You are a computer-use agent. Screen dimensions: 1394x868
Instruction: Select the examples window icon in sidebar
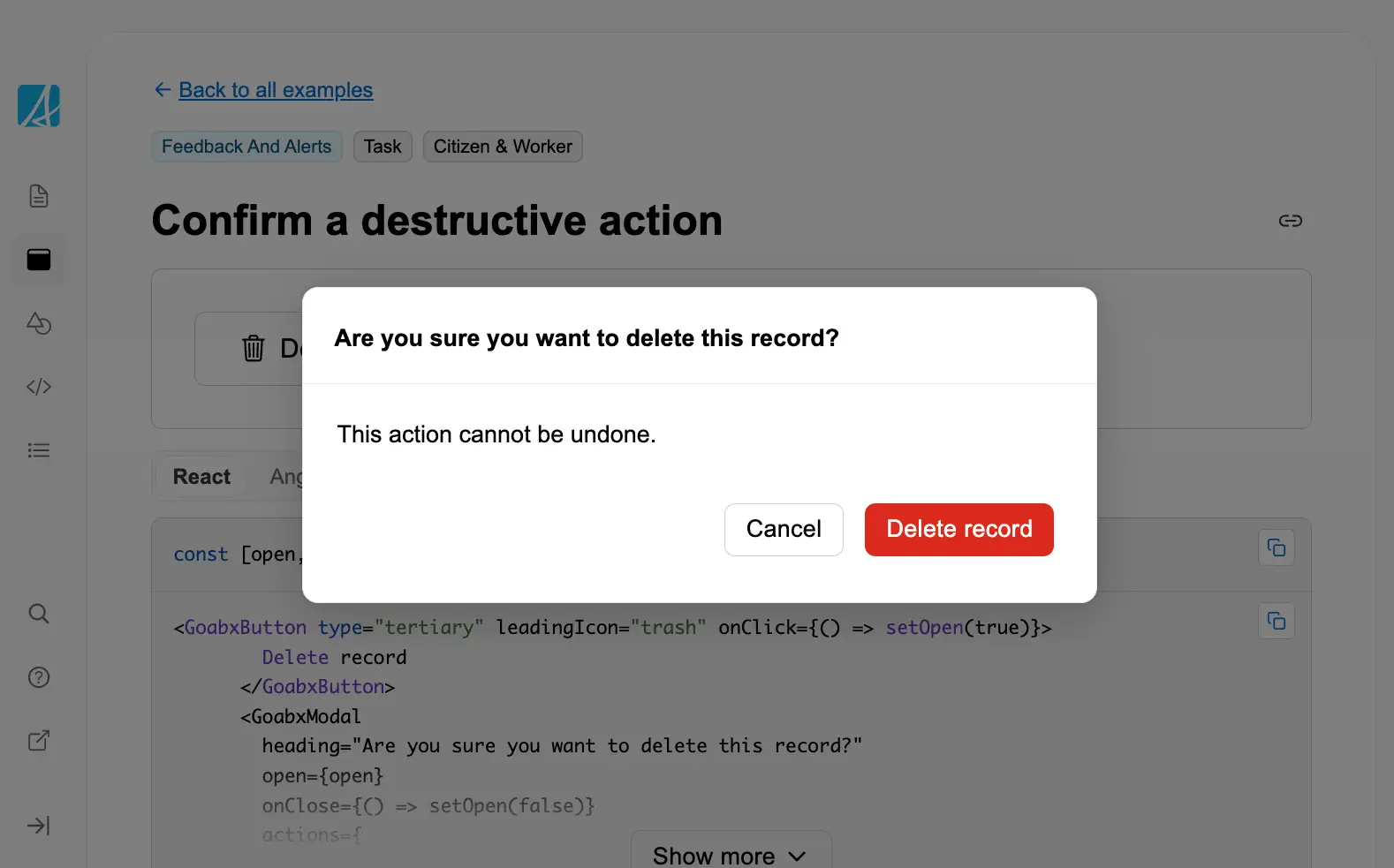[x=39, y=260]
